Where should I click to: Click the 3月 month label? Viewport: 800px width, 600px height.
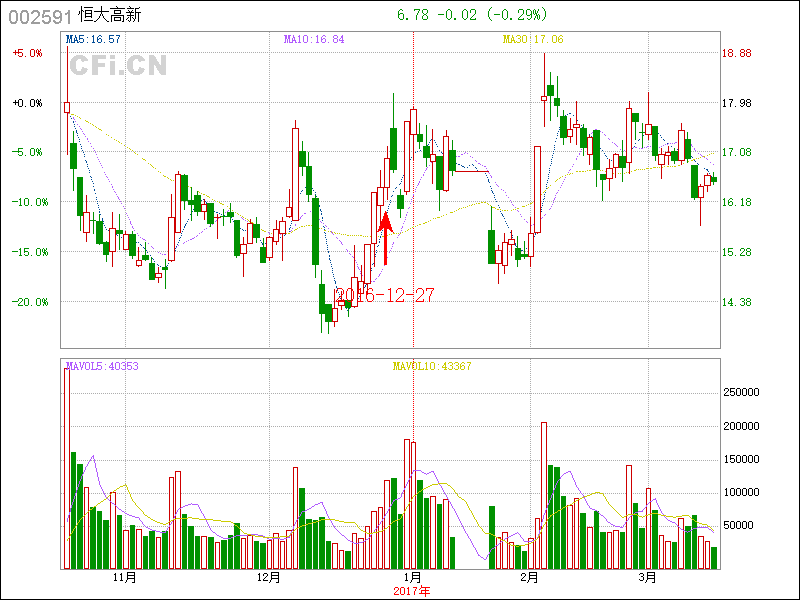click(x=648, y=578)
